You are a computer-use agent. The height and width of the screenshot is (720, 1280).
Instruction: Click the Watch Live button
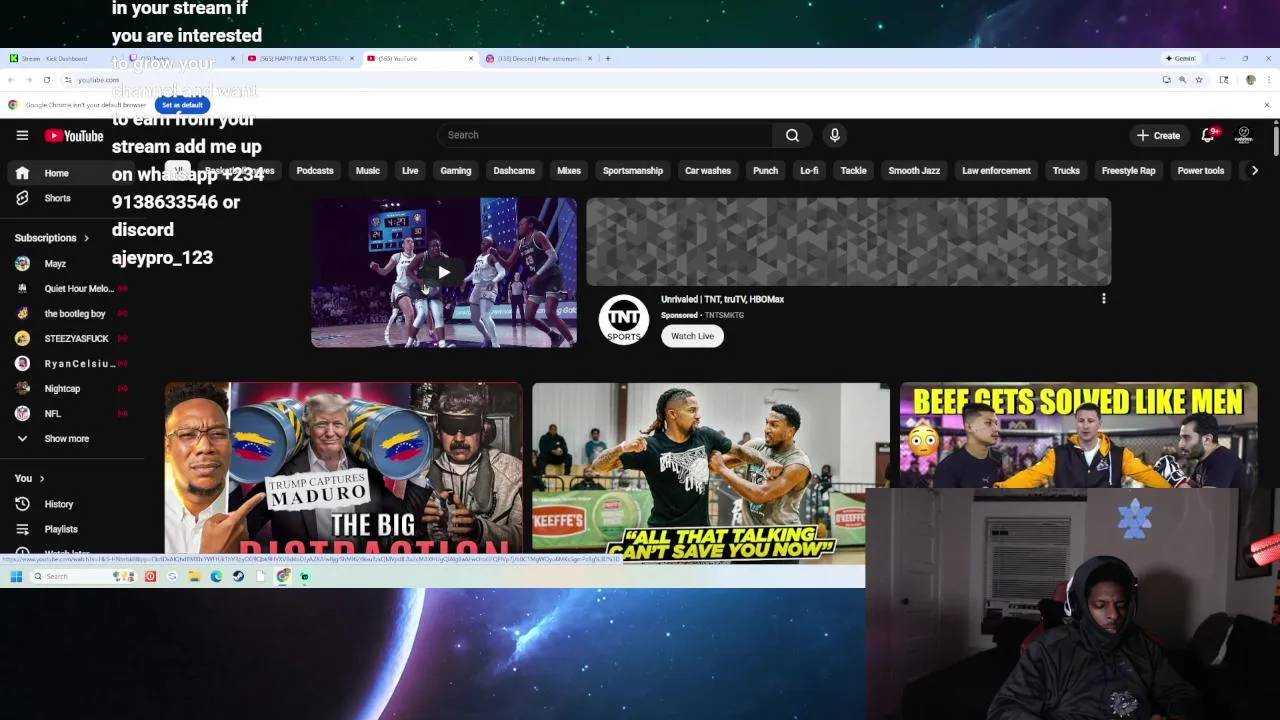pos(692,336)
